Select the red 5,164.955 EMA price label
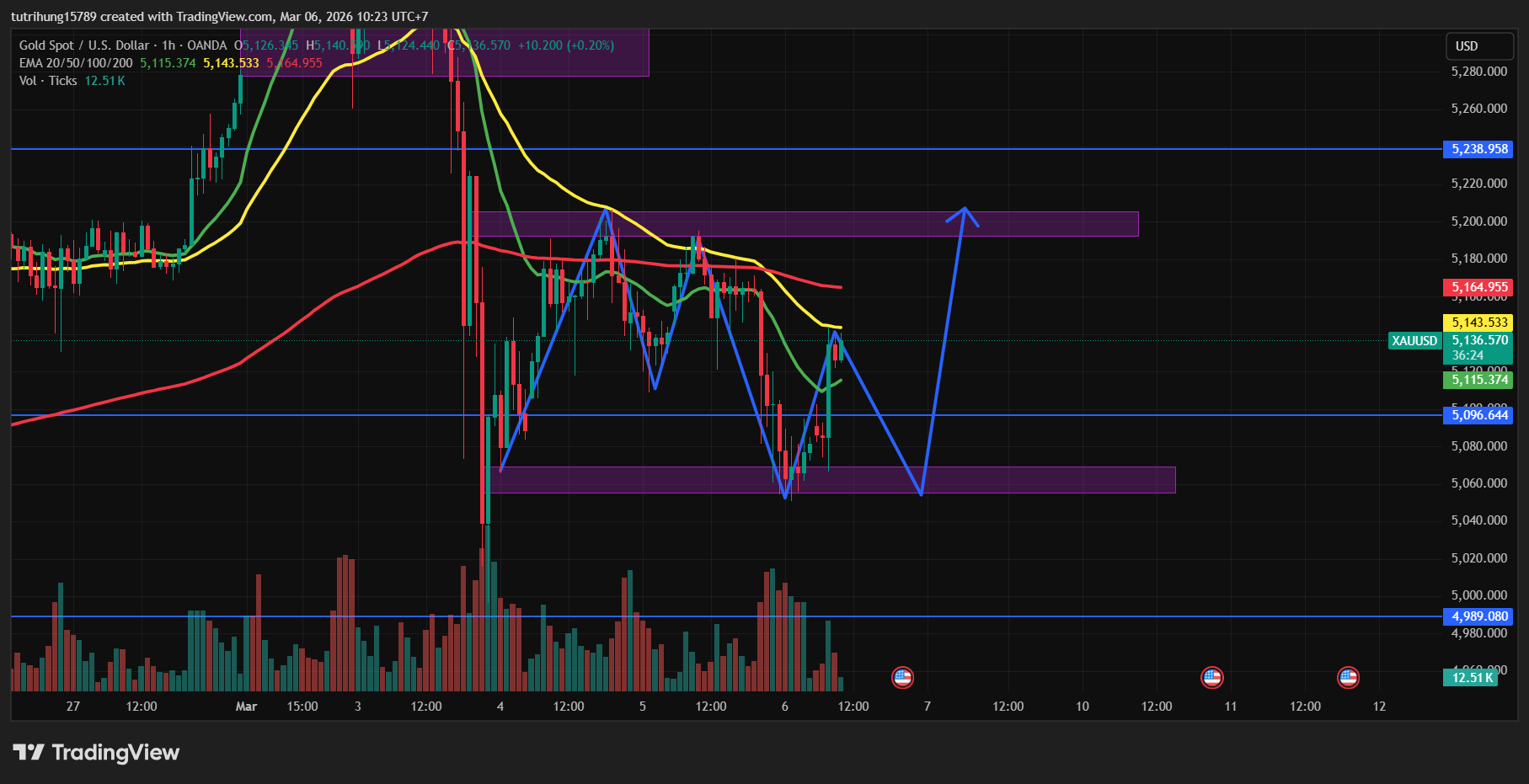The width and height of the screenshot is (1529, 784). 1479,287
